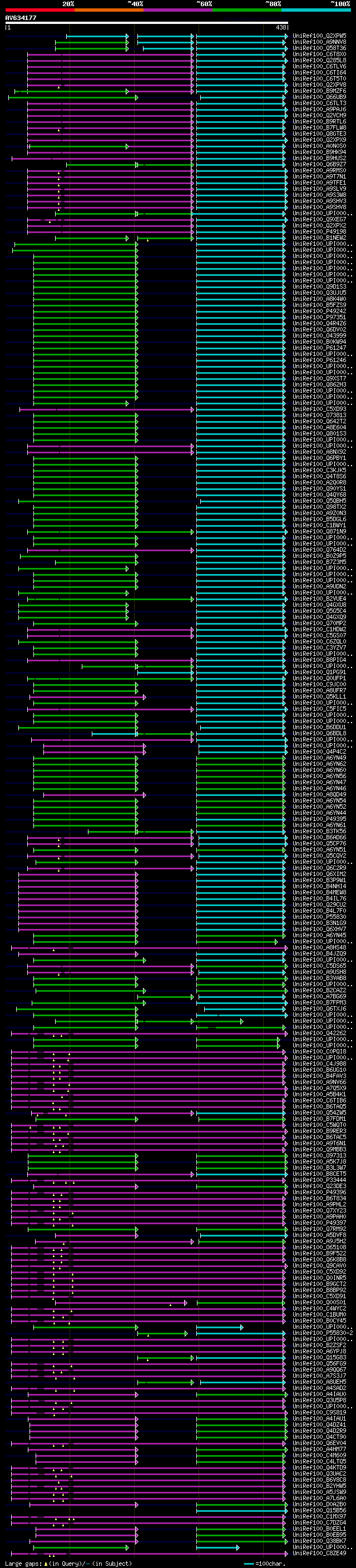
Task: Select hit UniRef100_P49242
Action: pos(319,311)
